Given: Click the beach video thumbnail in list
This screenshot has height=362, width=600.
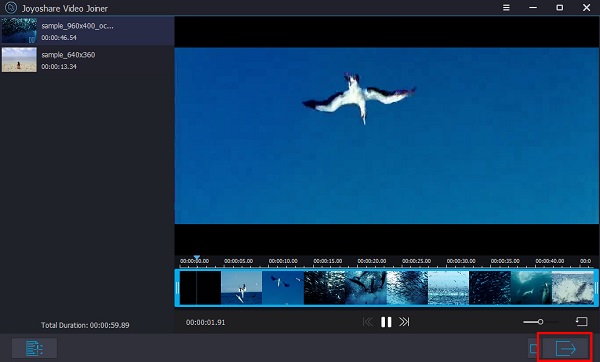Looking at the screenshot, I should point(19,60).
